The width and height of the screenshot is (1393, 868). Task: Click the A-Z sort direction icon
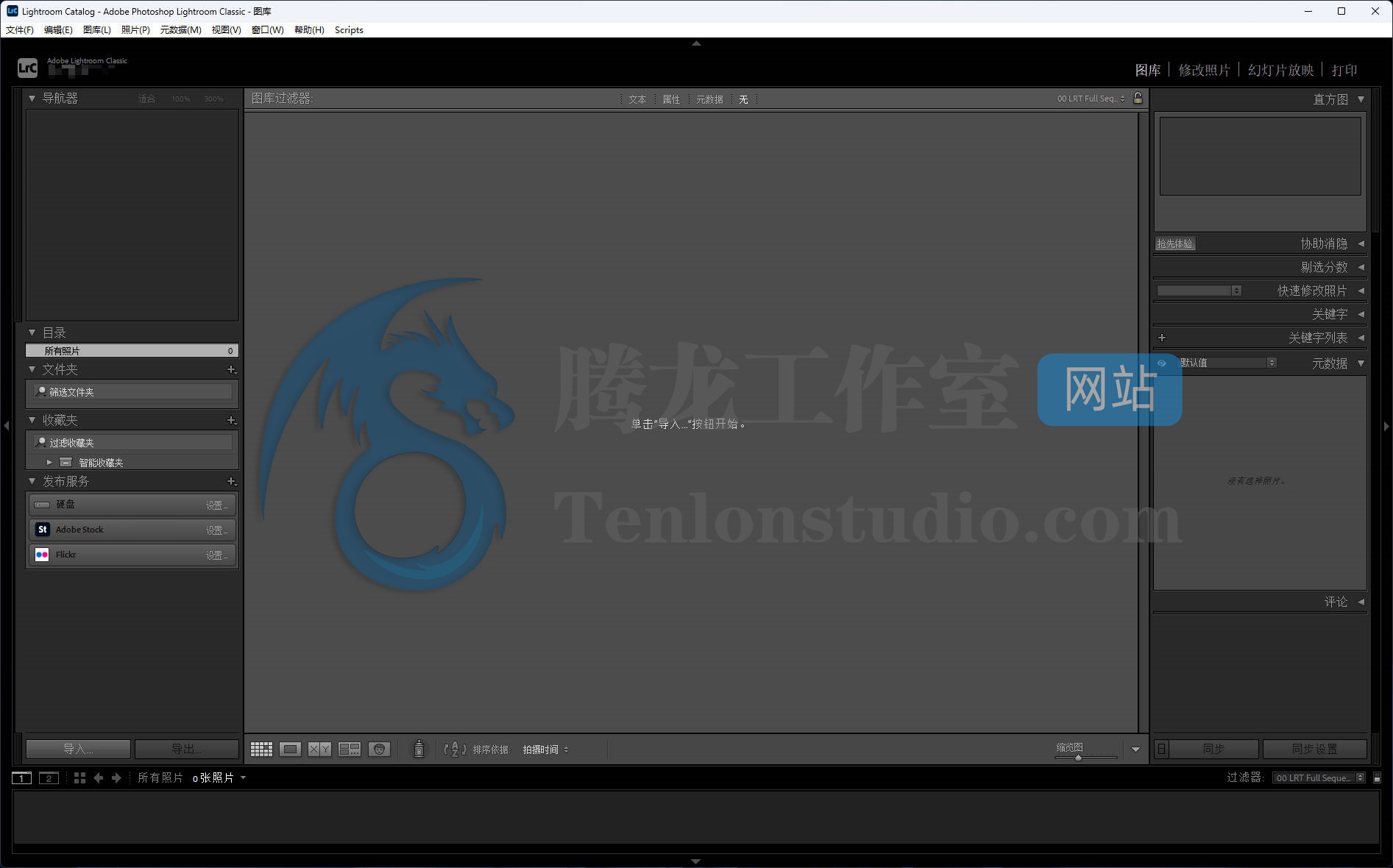[455, 749]
